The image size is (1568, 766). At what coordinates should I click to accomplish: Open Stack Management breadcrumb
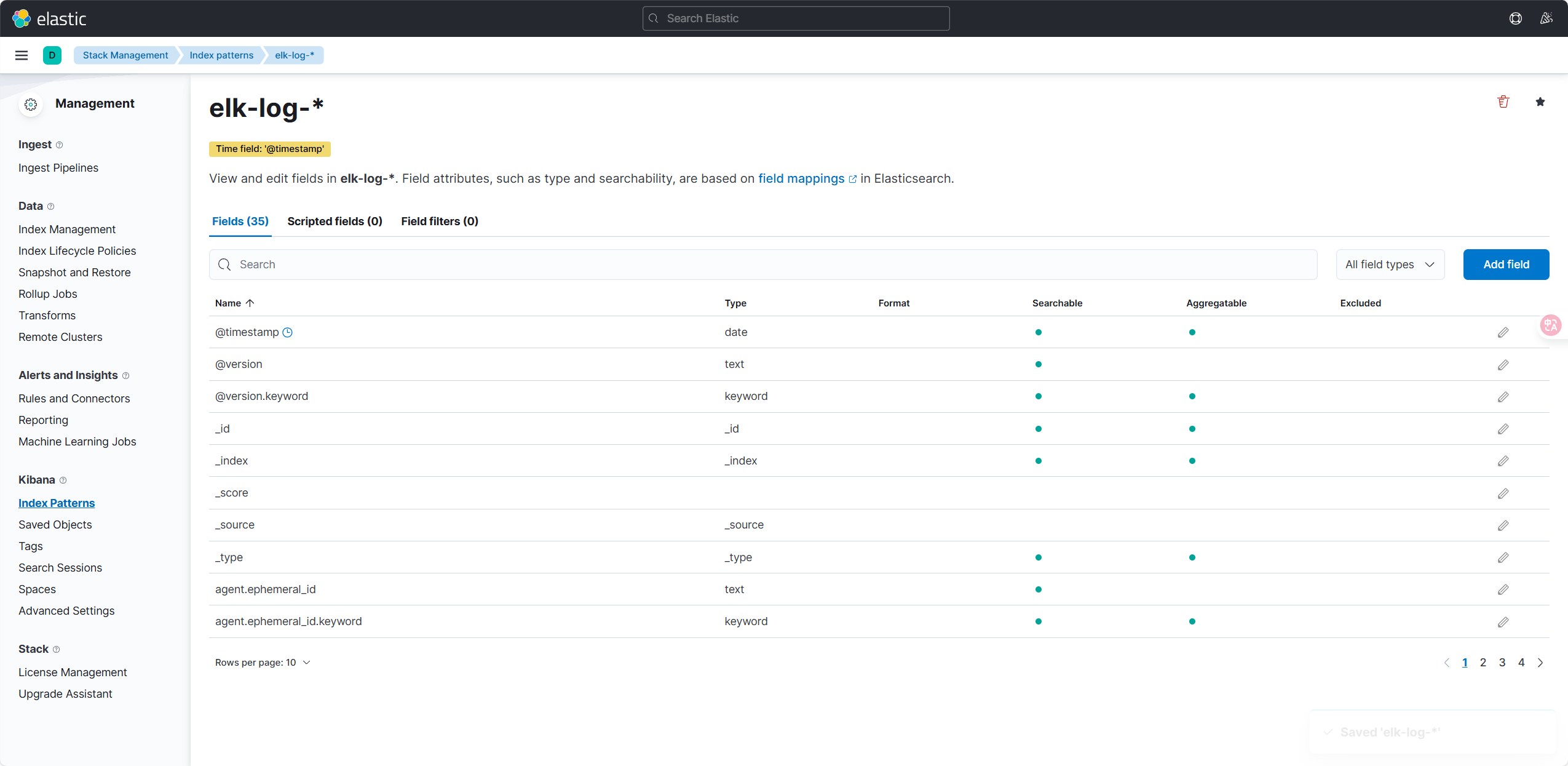click(x=125, y=55)
